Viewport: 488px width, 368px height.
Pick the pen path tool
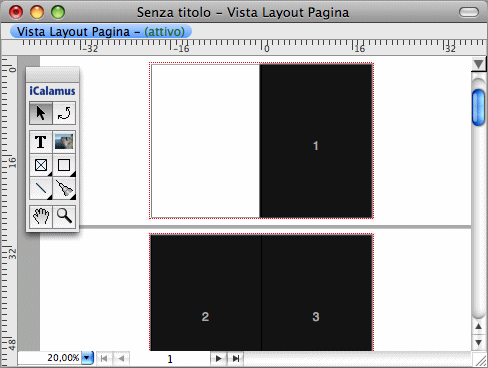pos(64,188)
